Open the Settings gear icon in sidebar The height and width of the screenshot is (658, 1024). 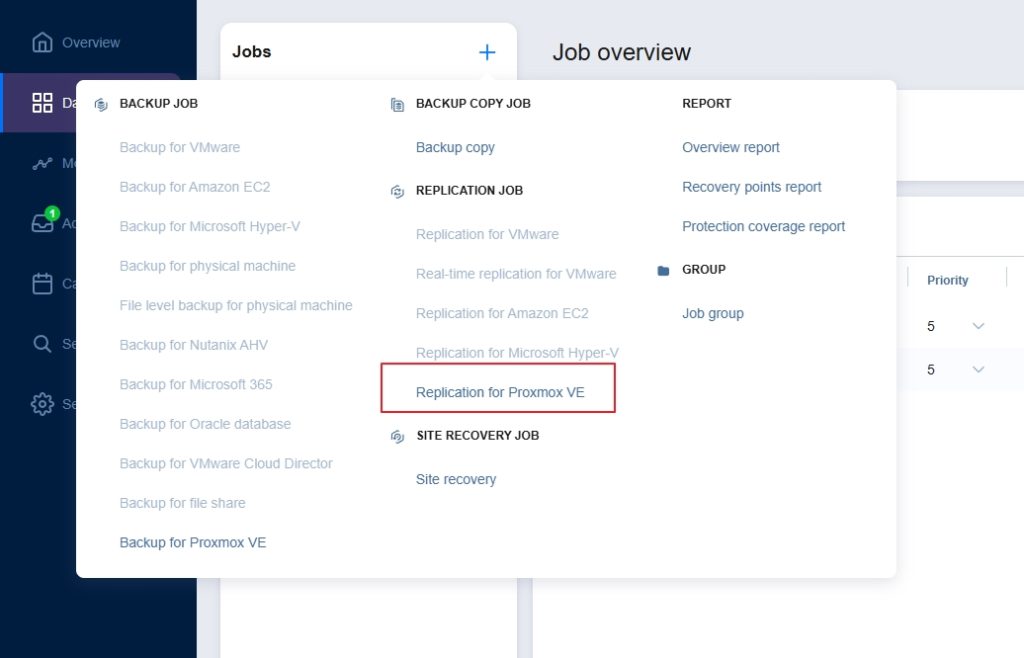point(42,404)
